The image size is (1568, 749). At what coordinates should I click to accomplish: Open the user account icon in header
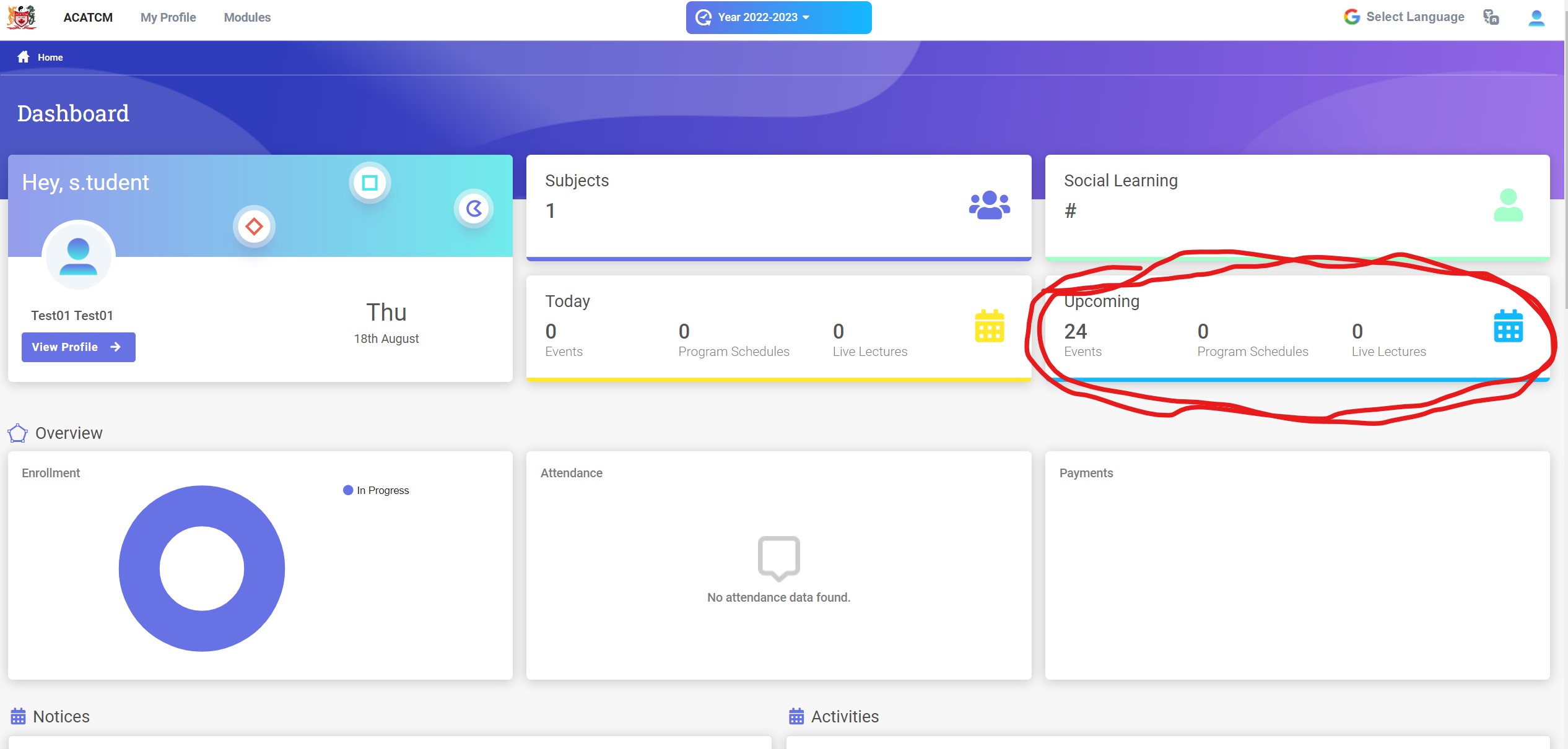(x=1536, y=17)
